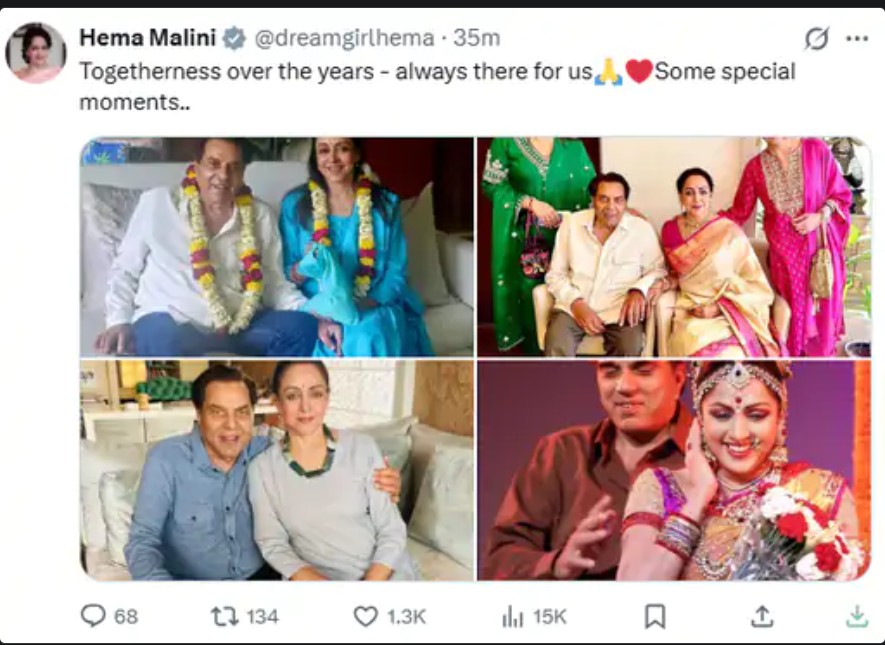
Task: Click the green download arrow icon
Action: click(x=856, y=616)
